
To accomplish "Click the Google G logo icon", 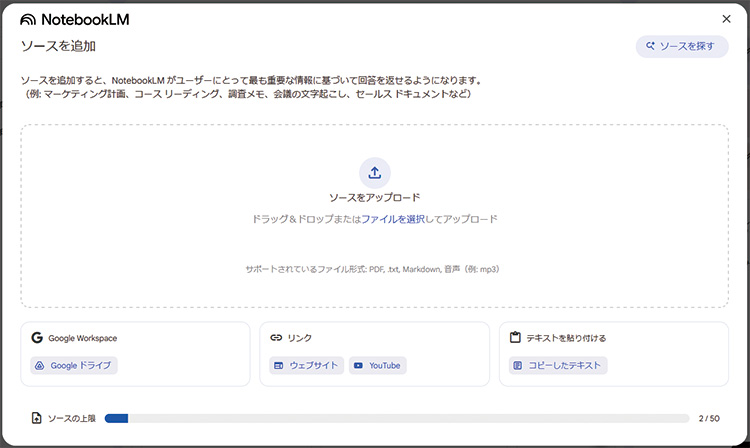I will [x=37, y=338].
